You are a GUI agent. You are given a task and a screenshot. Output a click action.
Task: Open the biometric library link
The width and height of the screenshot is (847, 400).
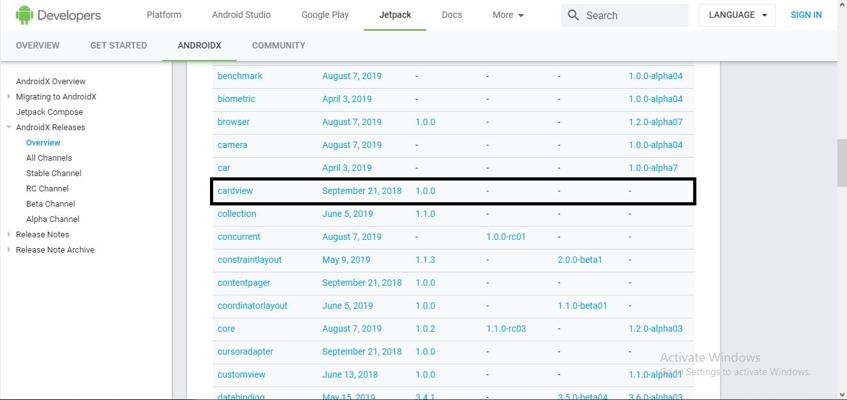236,99
